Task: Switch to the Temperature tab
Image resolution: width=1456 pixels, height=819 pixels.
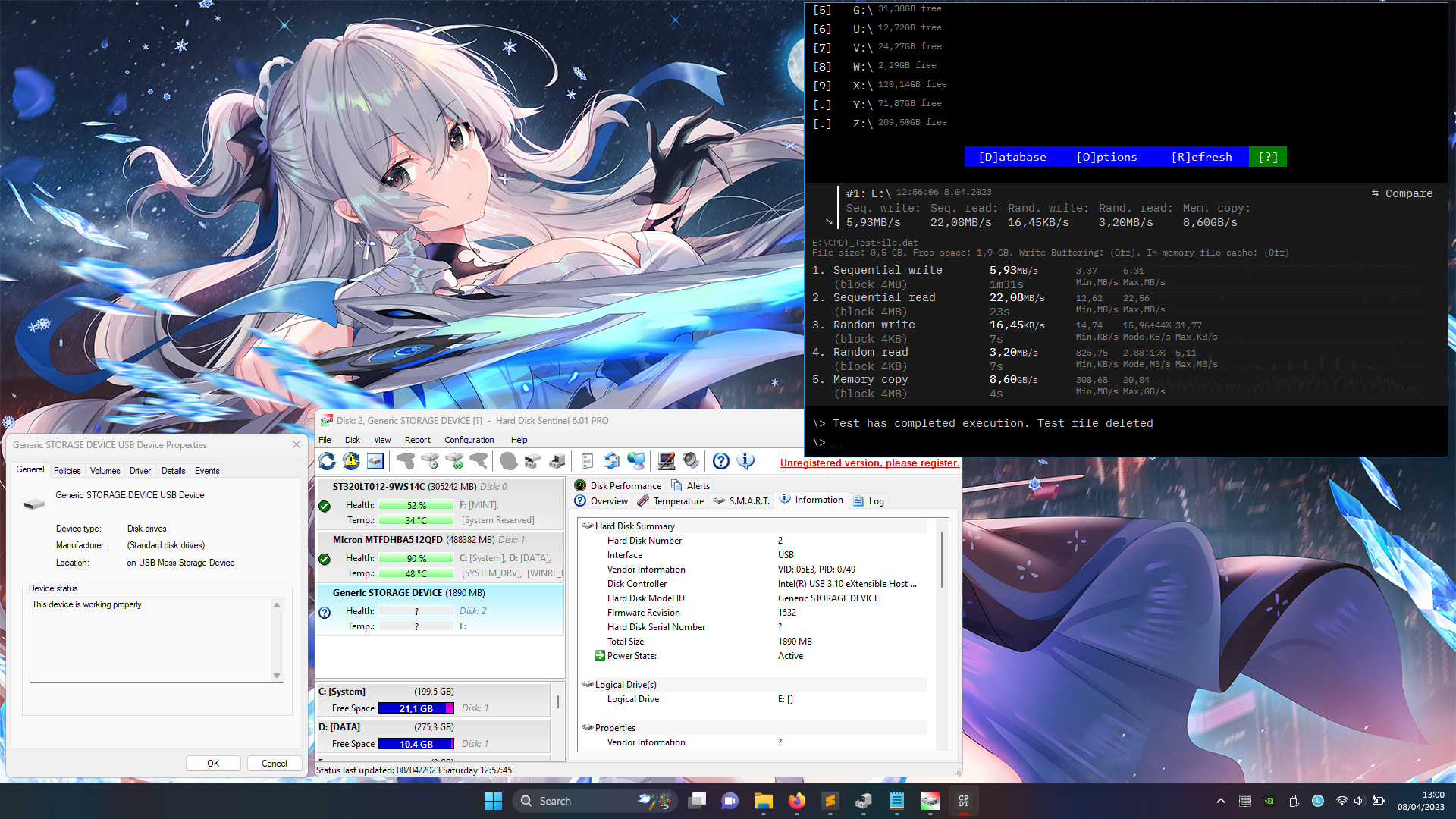Action: click(x=671, y=501)
